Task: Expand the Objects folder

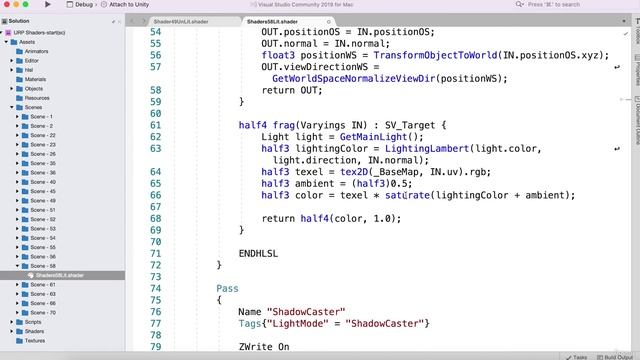Action: tap(12, 89)
